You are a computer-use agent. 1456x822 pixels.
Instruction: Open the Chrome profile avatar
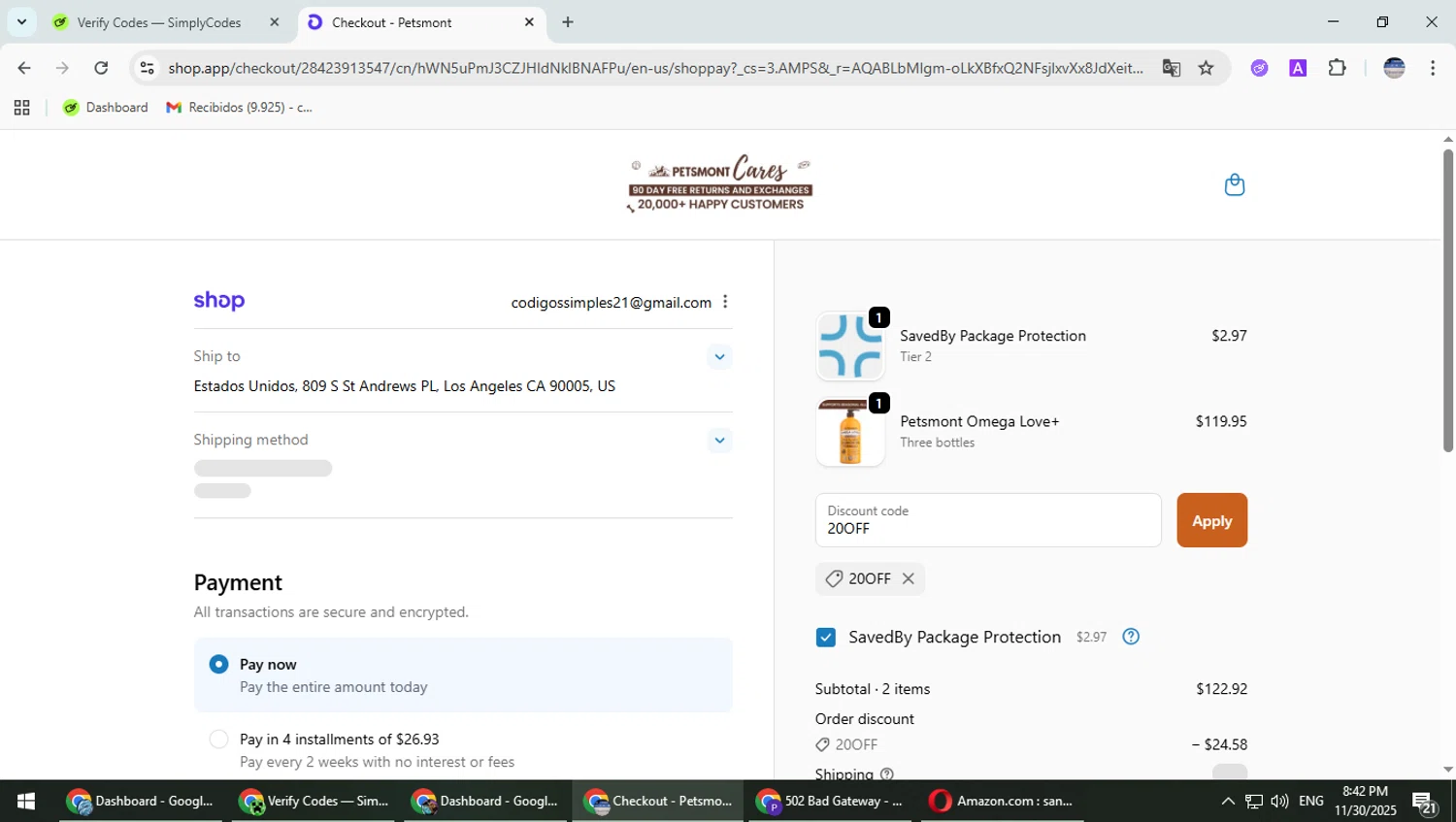coord(1394,68)
